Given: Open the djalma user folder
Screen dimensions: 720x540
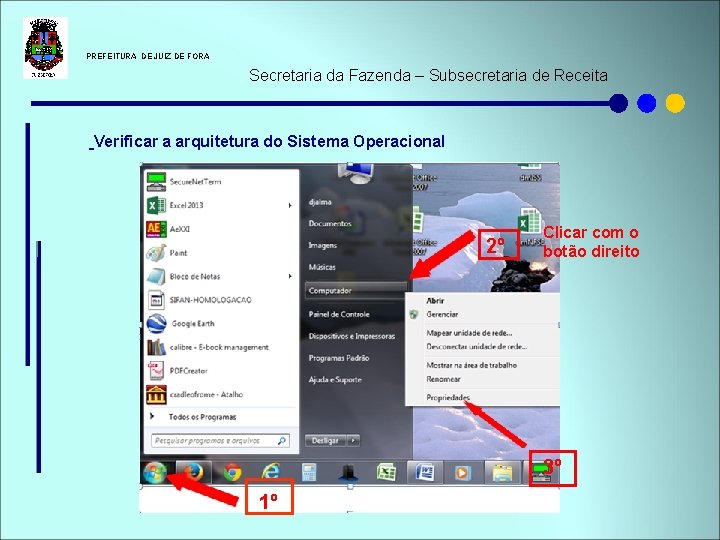Looking at the screenshot, I should 320,202.
